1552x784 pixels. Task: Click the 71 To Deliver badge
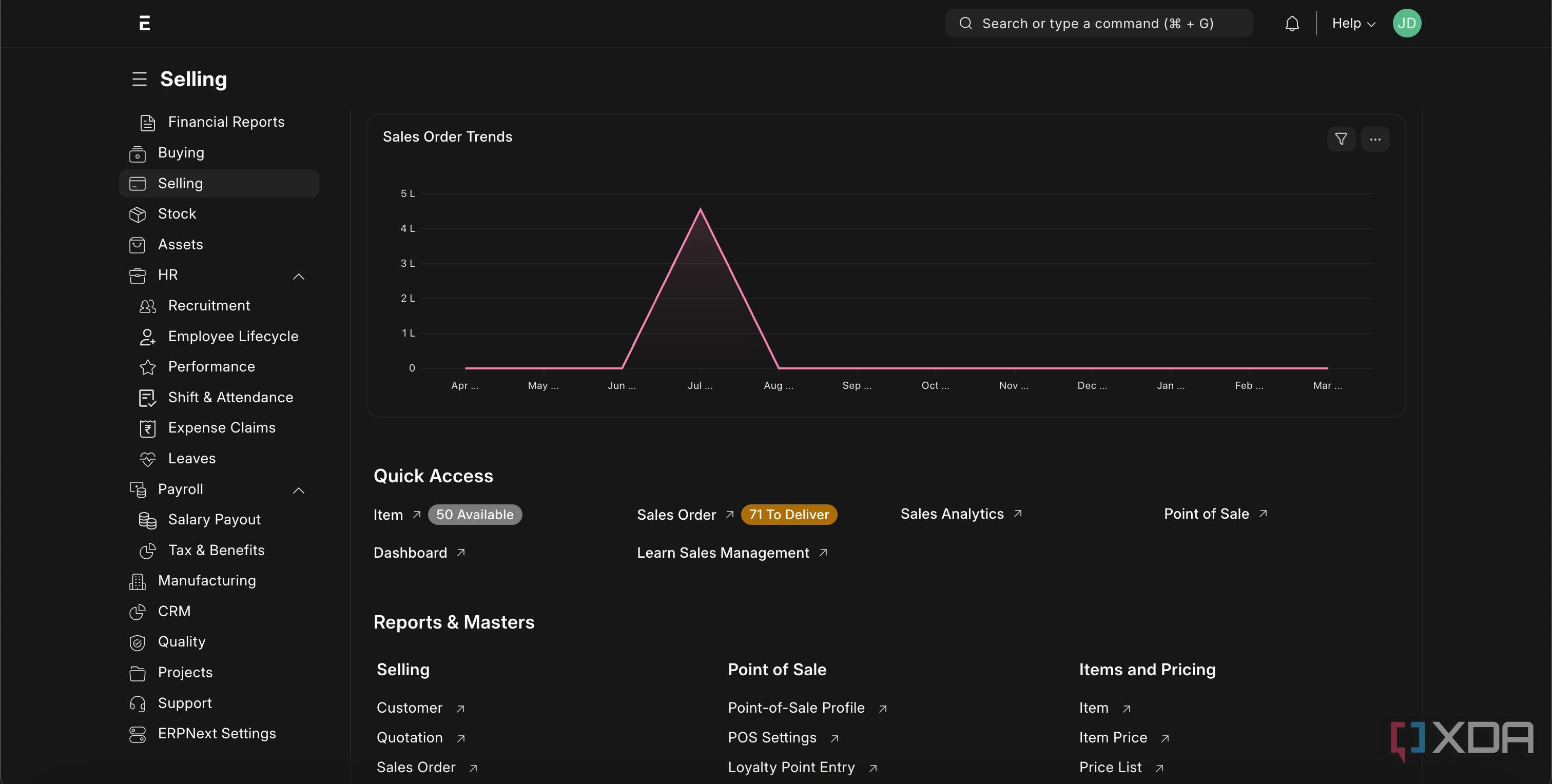point(789,515)
